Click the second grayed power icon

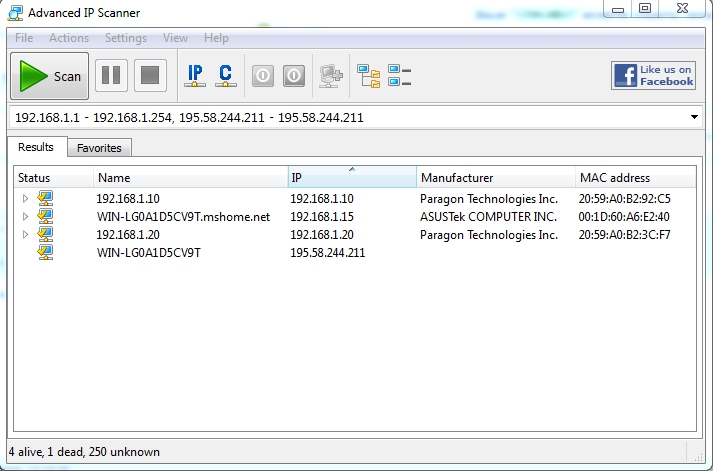tap(294, 75)
